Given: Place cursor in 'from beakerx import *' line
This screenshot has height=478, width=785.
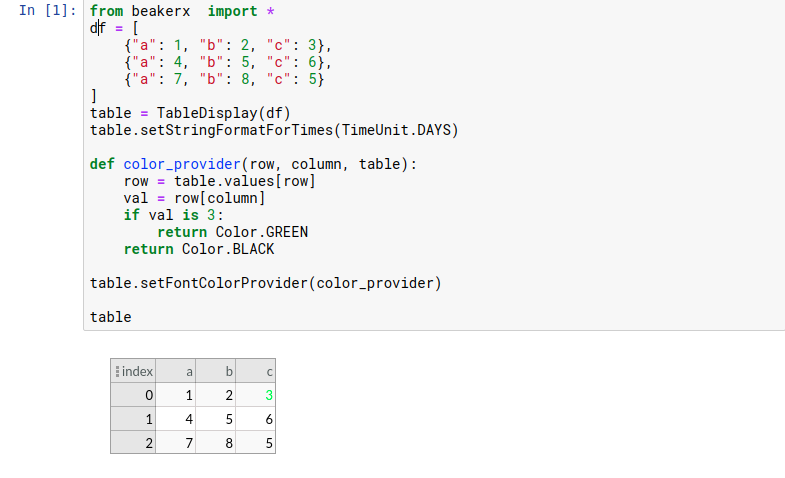Looking at the screenshot, I should pos(182,11).
